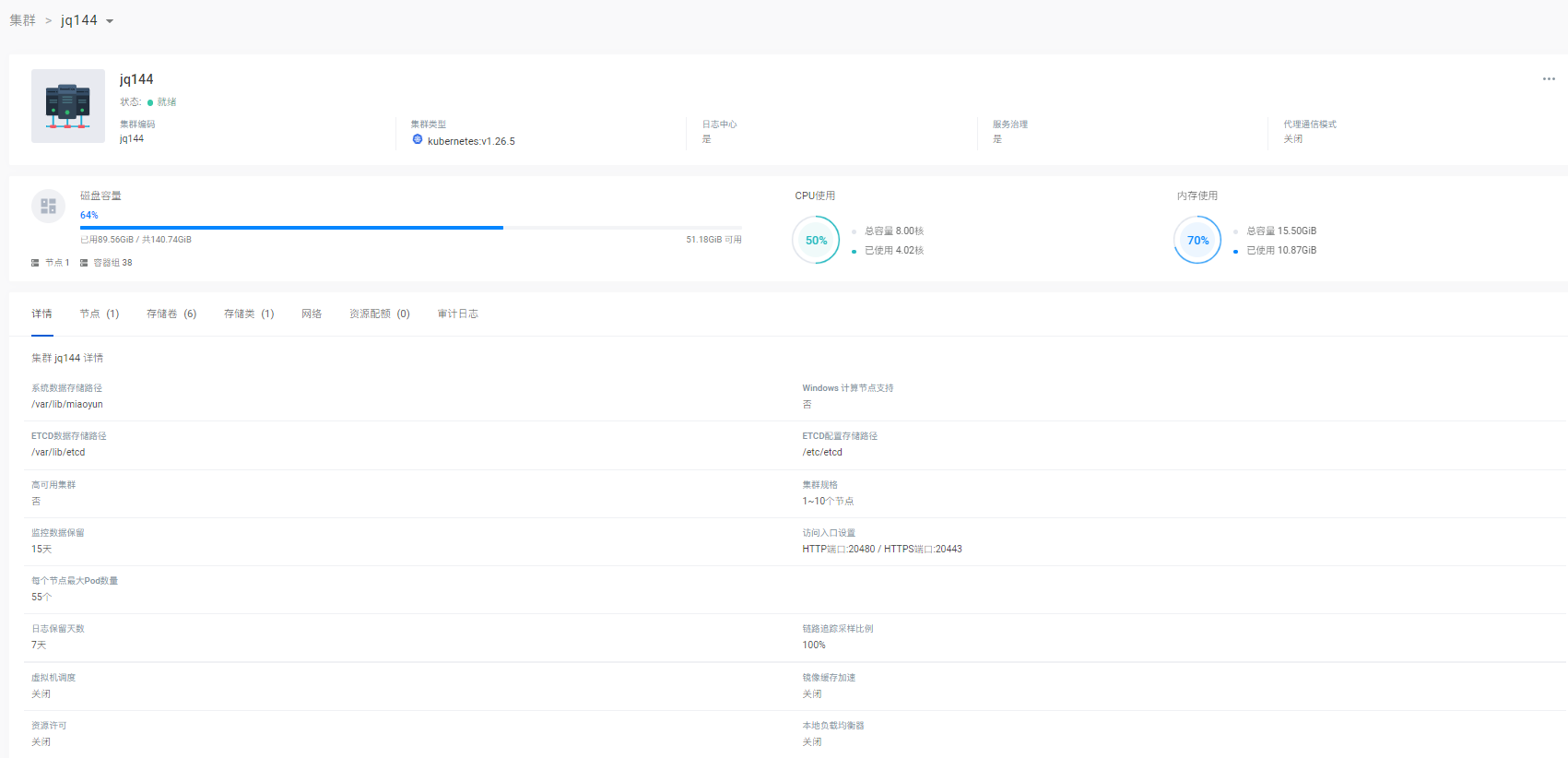Click the 磁盘容量 disk icon
This screenshot has height=758, width=1568.
click(48, 206)
